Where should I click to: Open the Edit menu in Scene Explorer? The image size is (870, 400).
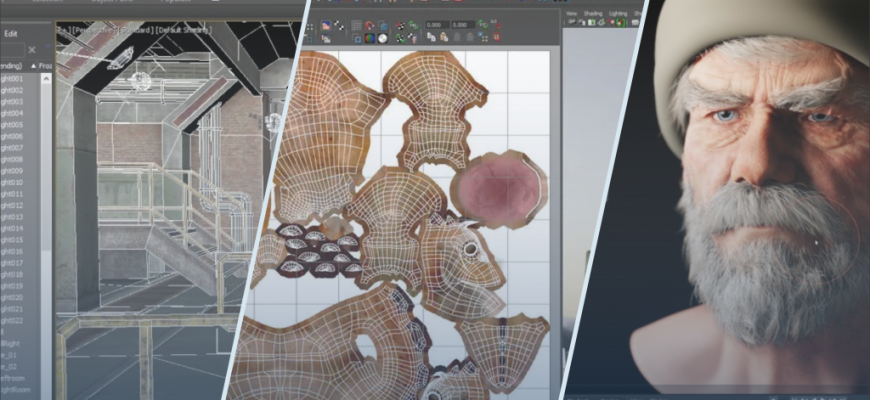11,33
